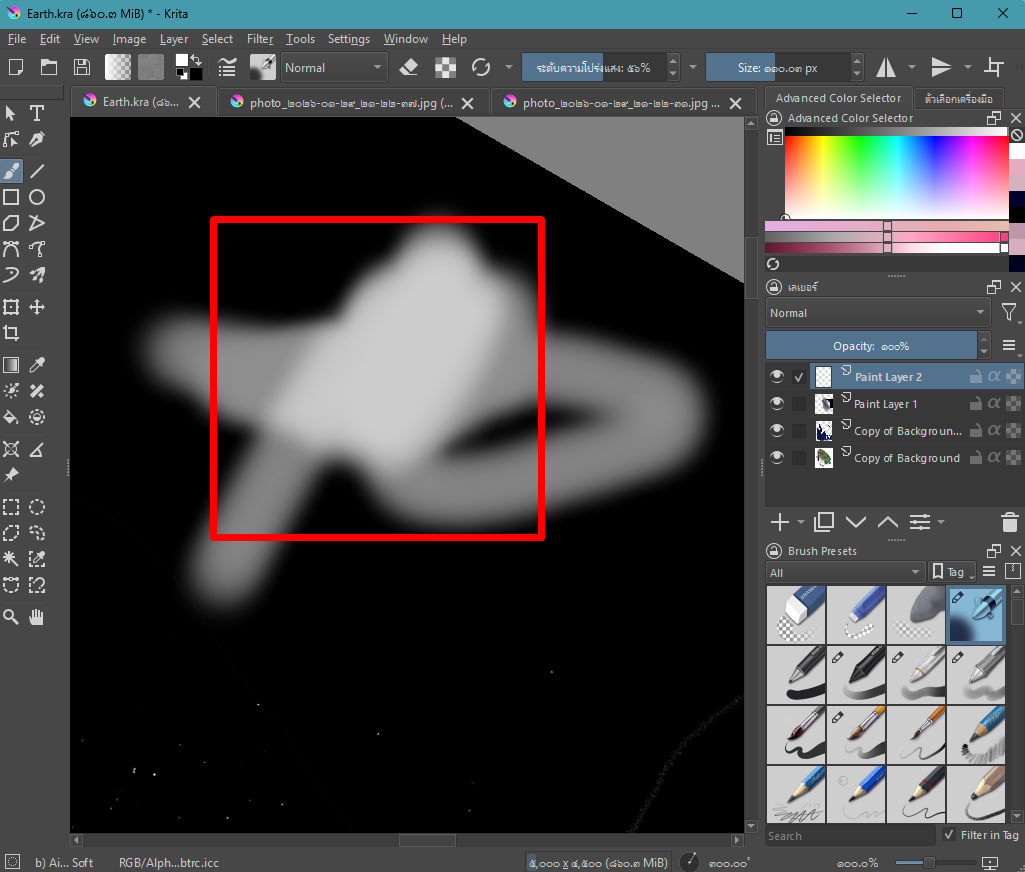Select the Fill bucket tool
The image size is (1025, 872).
11,417
